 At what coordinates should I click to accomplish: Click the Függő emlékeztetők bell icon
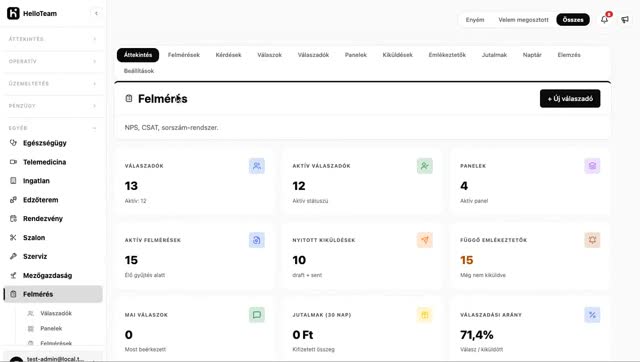pos(592,240)
